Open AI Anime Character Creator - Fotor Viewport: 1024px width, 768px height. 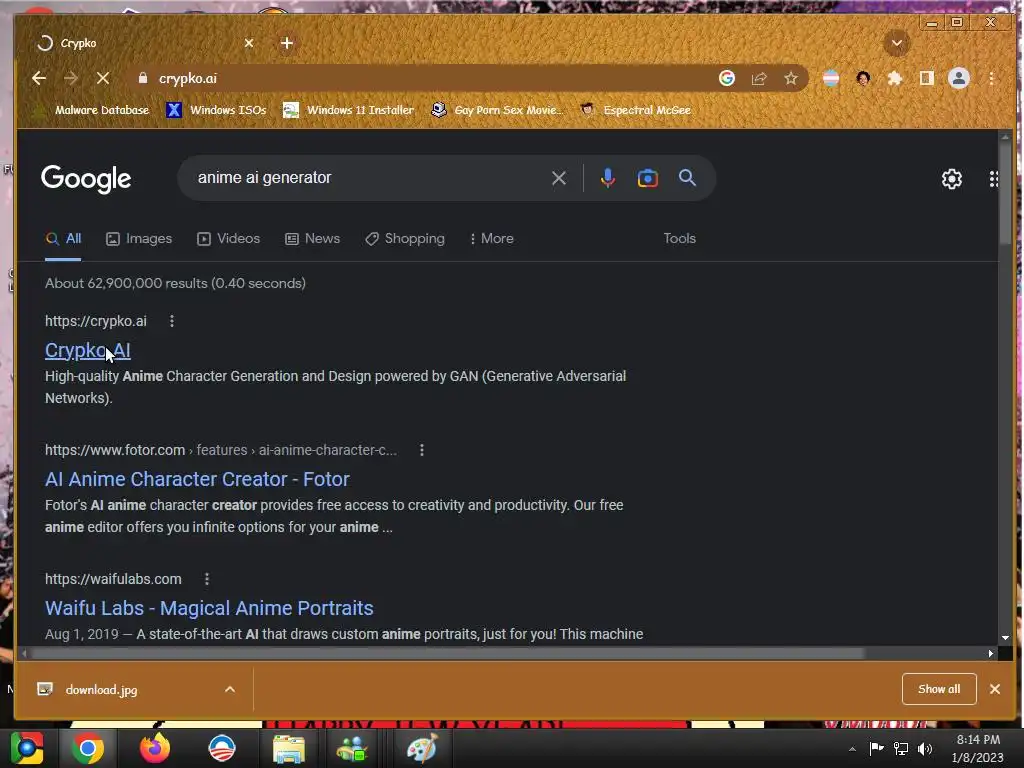coord(197,479)
